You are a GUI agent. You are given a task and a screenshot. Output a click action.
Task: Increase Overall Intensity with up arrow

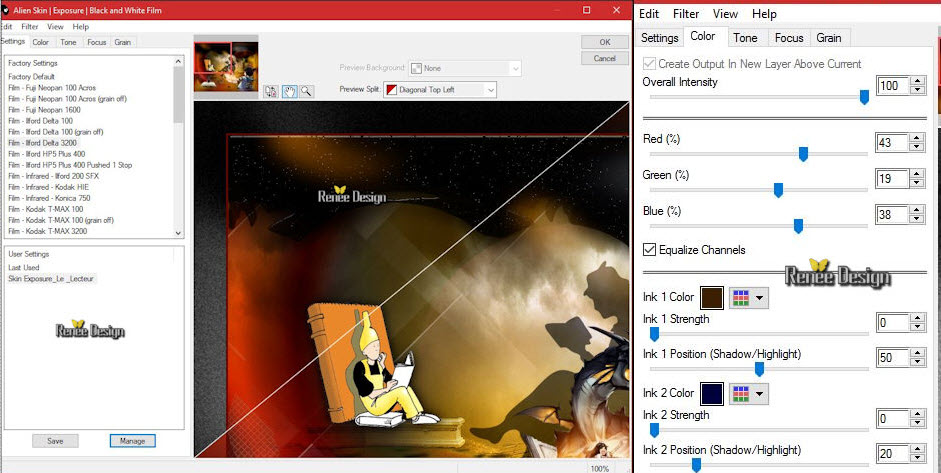tap(917, 81)
